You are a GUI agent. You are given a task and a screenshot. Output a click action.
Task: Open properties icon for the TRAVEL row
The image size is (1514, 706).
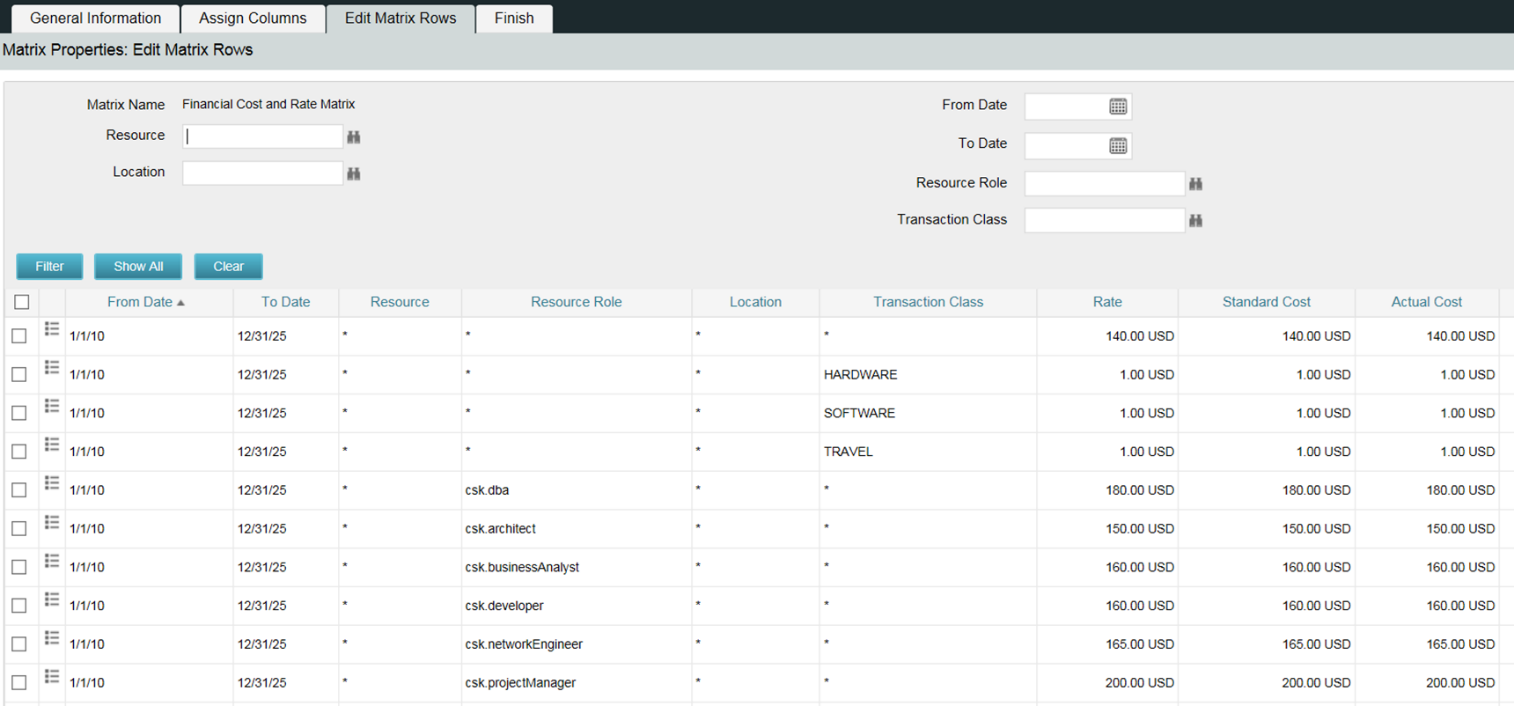pos(52,444)
